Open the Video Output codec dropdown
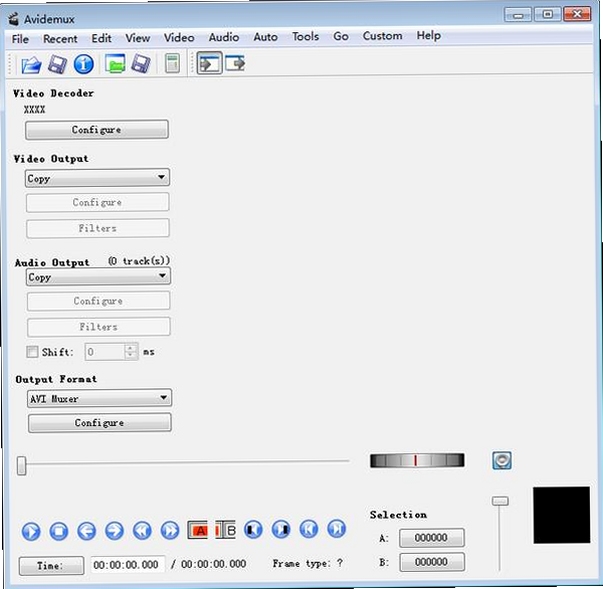The height and width of the screenshot is (589, 603). tap(97, 178)
